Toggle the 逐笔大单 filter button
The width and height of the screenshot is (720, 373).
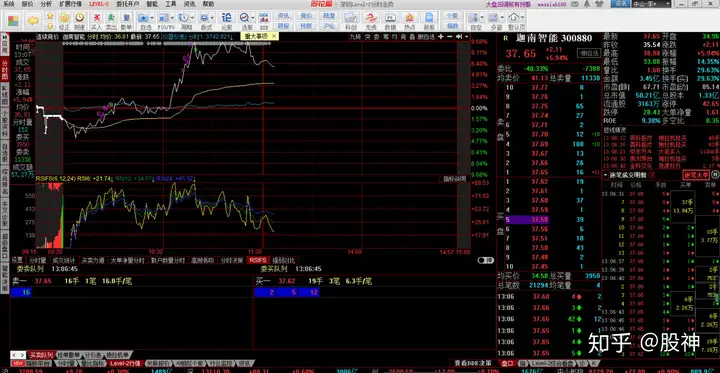pos(697,175)
